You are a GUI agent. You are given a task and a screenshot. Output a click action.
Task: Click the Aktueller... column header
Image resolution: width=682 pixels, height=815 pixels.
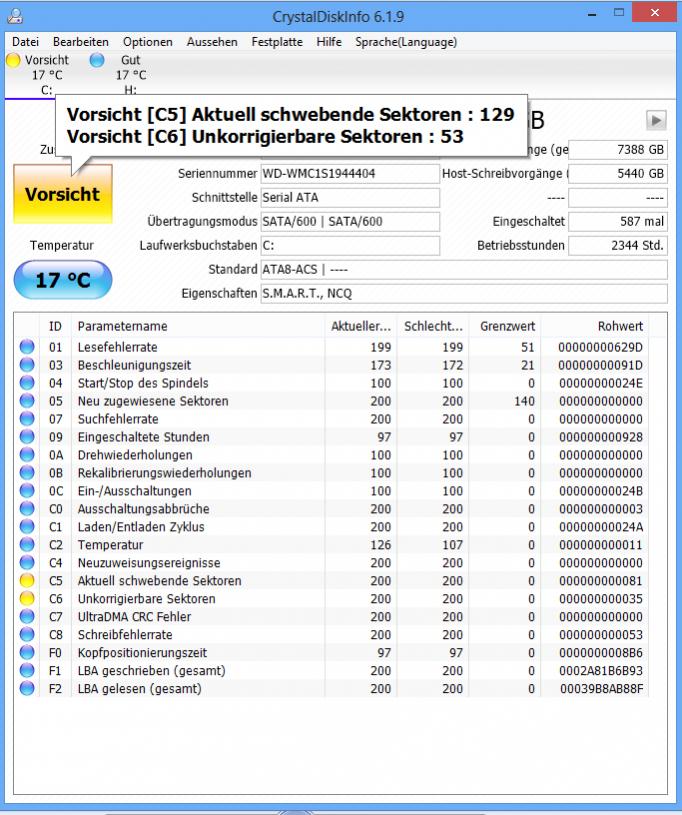361,326
